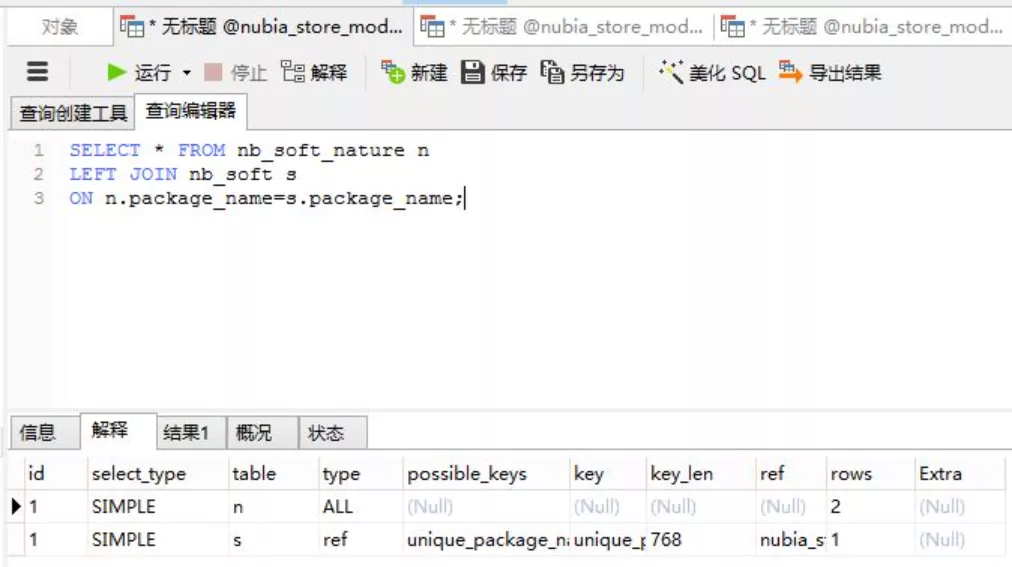Click the Beautify SQL wand icon
Screen dimensions: 1012x567
point(671,72)
